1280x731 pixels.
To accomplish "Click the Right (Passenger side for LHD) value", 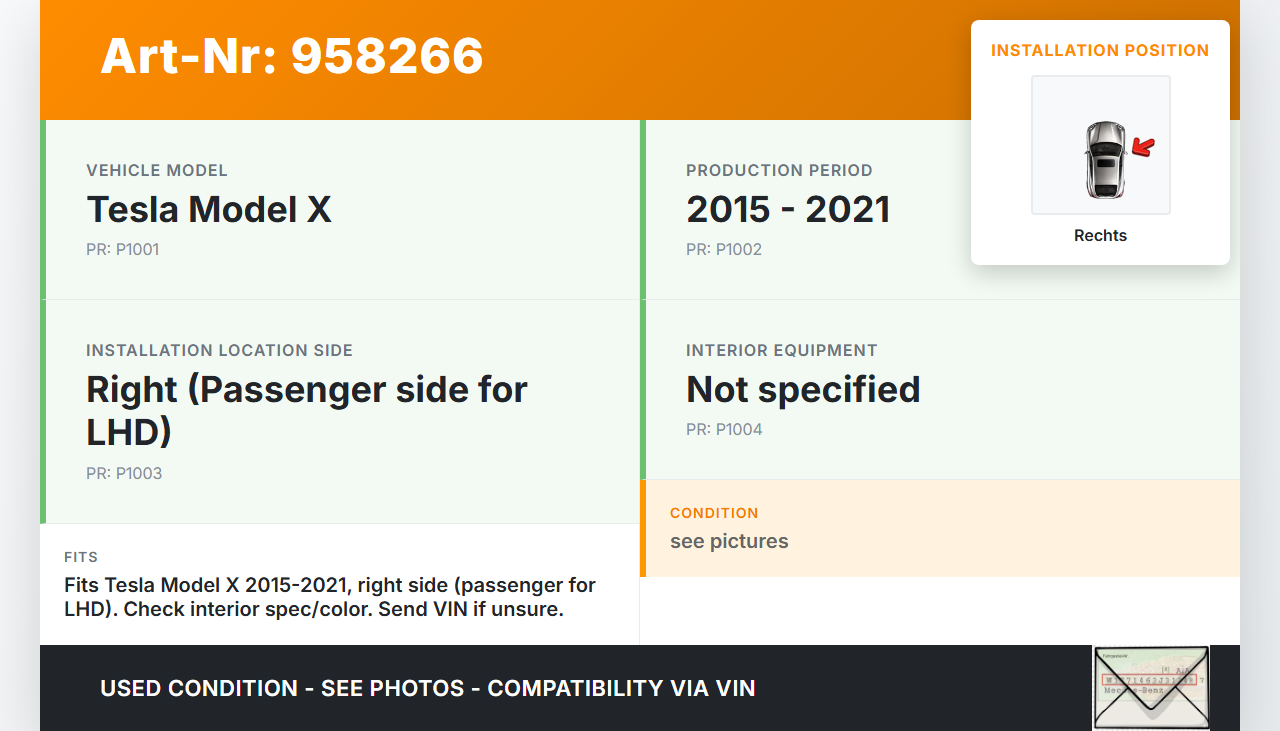I will click(306, 410).
